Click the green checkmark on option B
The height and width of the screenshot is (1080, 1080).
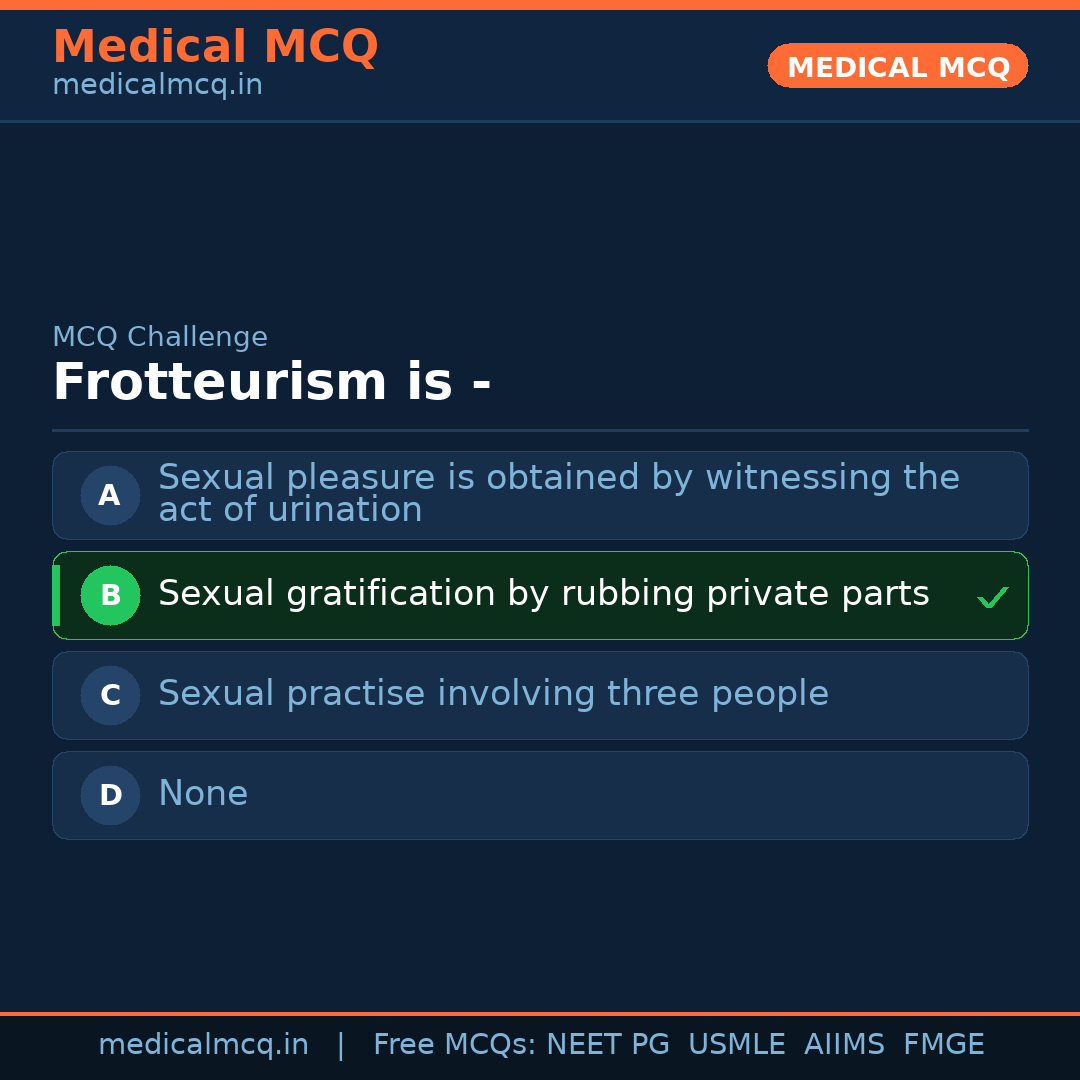coord(992,598)
